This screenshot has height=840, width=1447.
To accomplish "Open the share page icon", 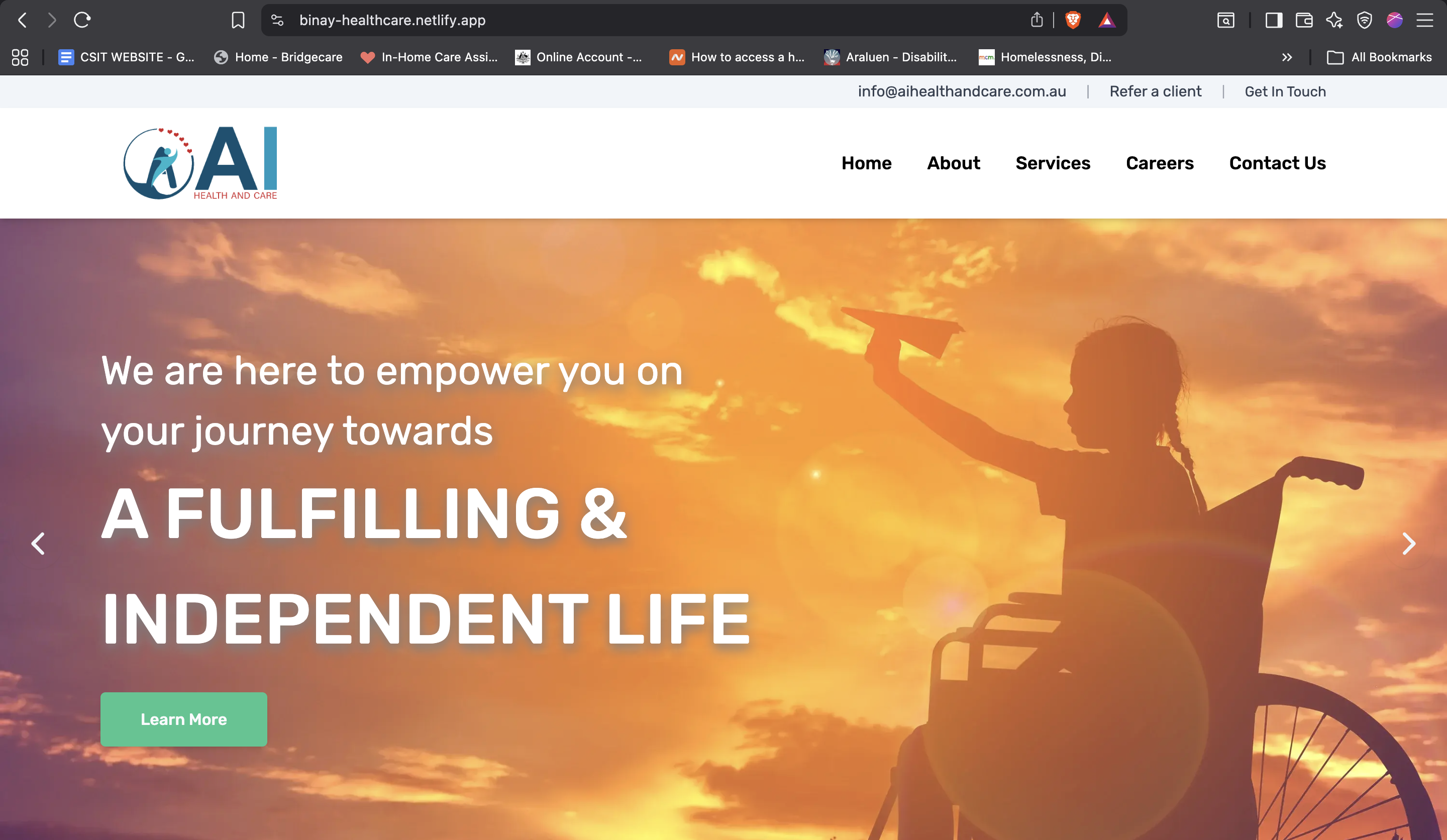I will click(1037, 20).
